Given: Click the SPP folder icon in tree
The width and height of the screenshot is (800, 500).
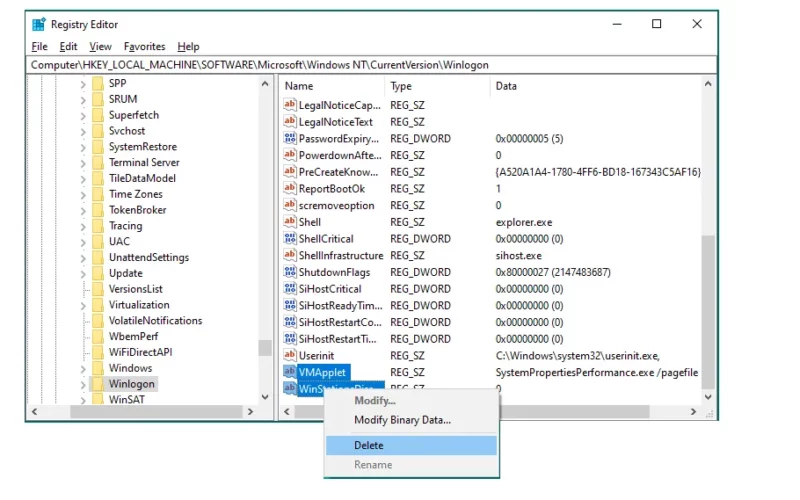Looking at the screenshot, I should tap(98, 83).
